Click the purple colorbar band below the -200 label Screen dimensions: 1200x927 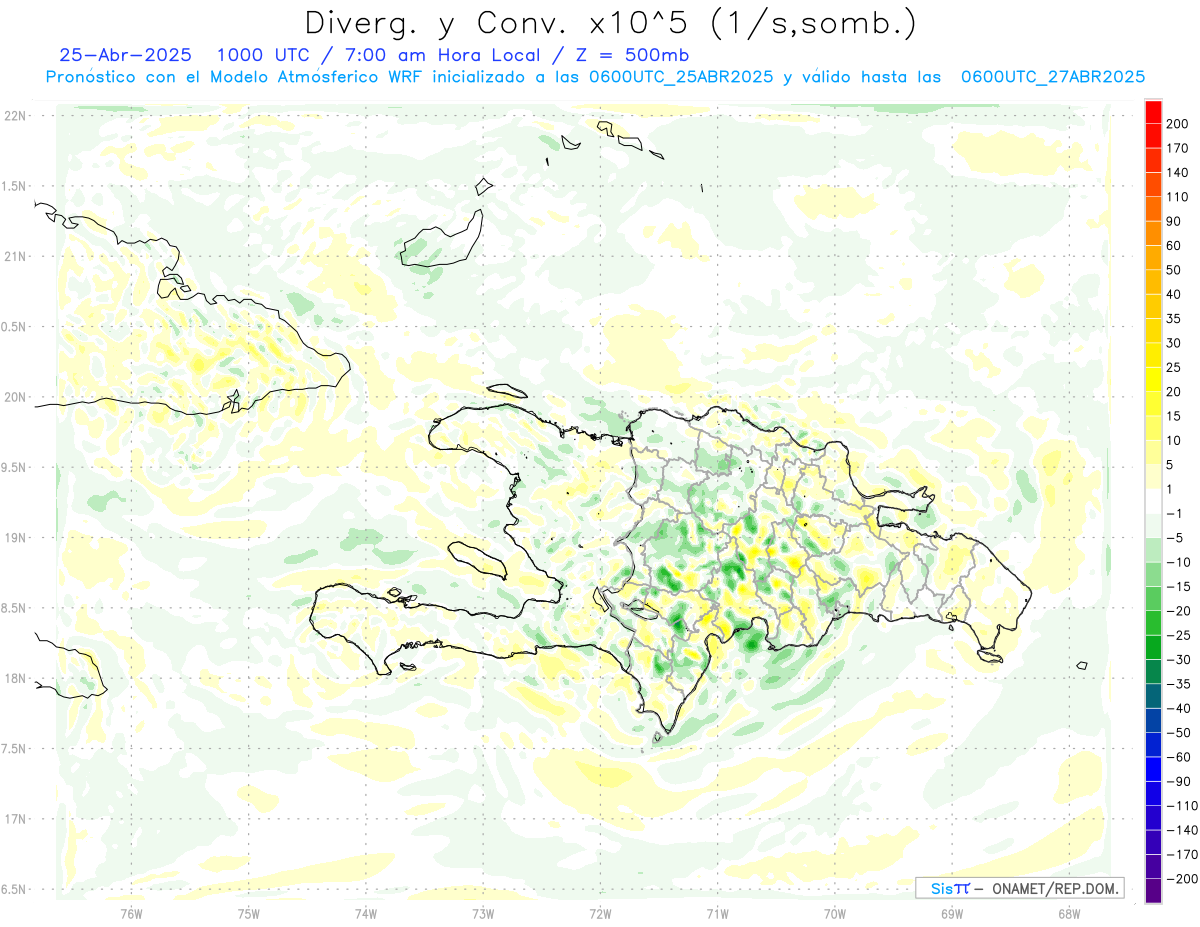click(1154, 891)
